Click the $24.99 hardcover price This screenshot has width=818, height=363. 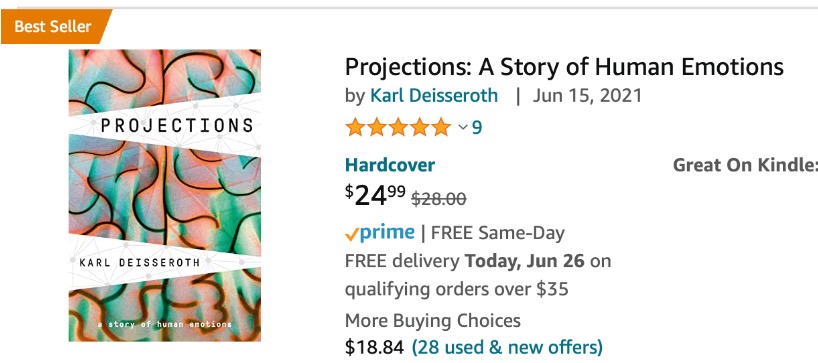tap(375, 196)
